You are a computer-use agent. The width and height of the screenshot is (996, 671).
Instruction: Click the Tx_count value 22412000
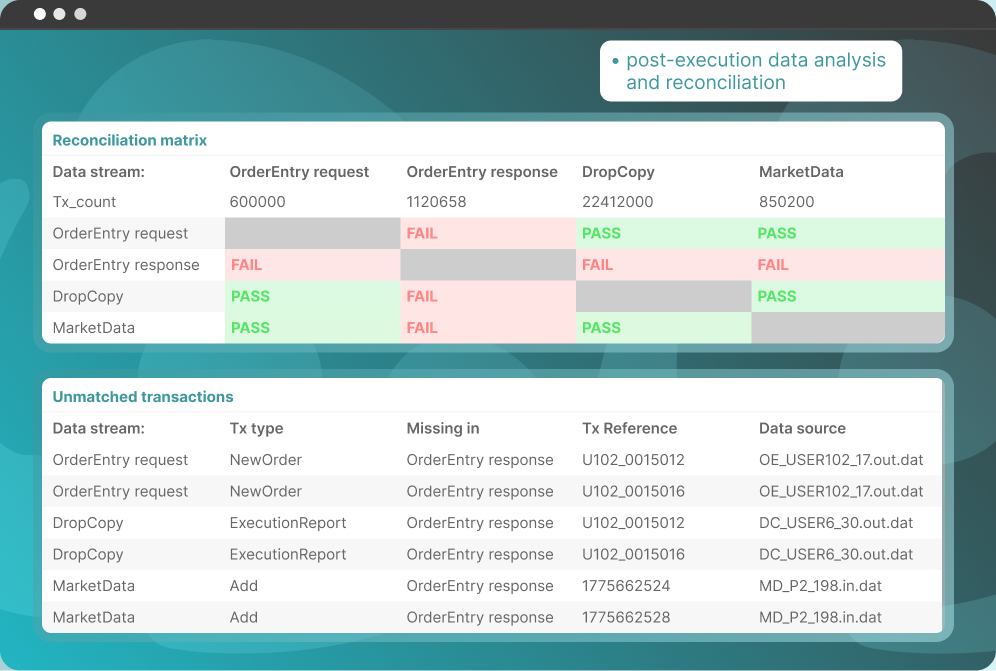pos(618,202)
